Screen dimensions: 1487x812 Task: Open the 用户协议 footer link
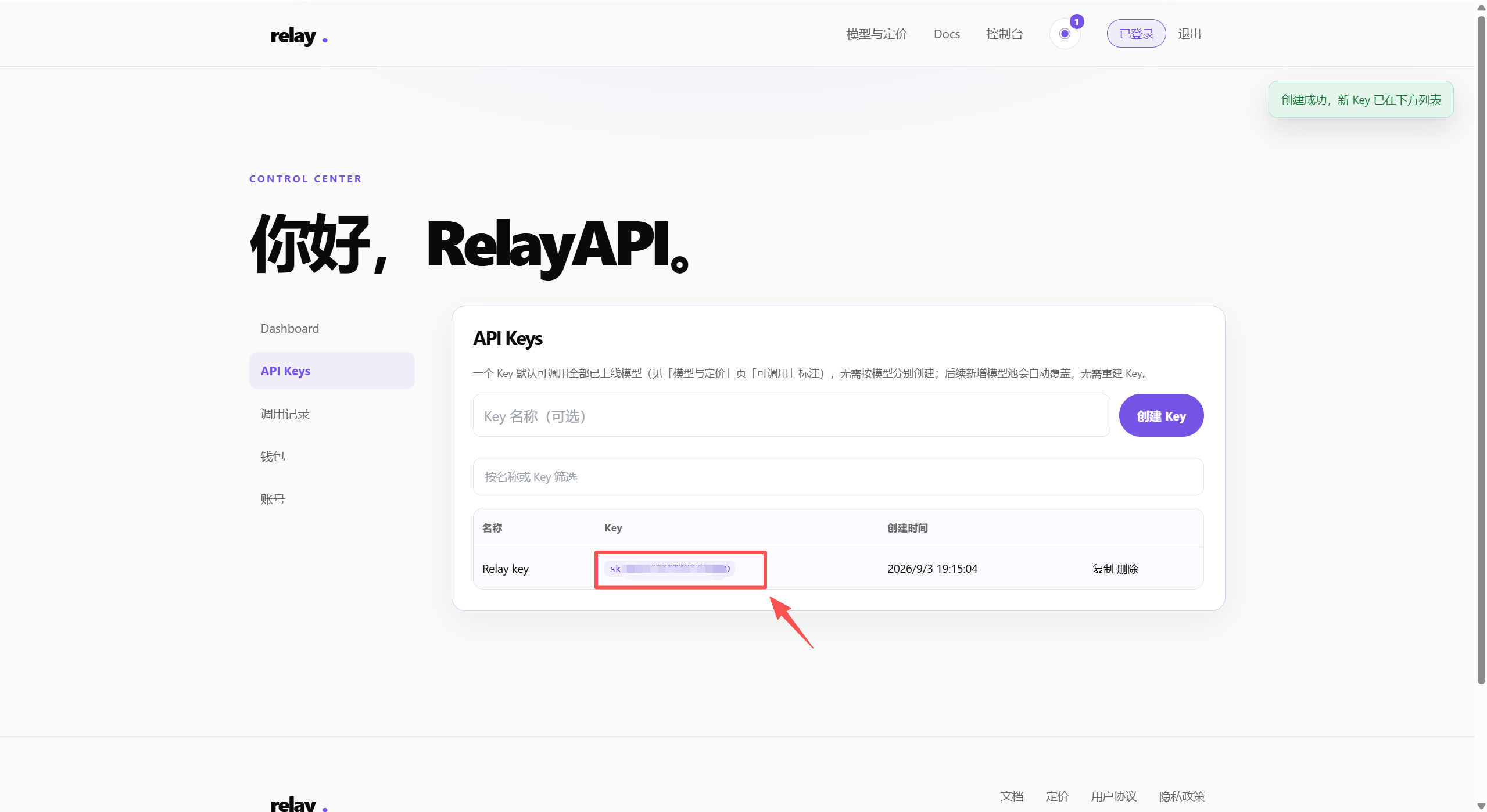click(1113, 796)
